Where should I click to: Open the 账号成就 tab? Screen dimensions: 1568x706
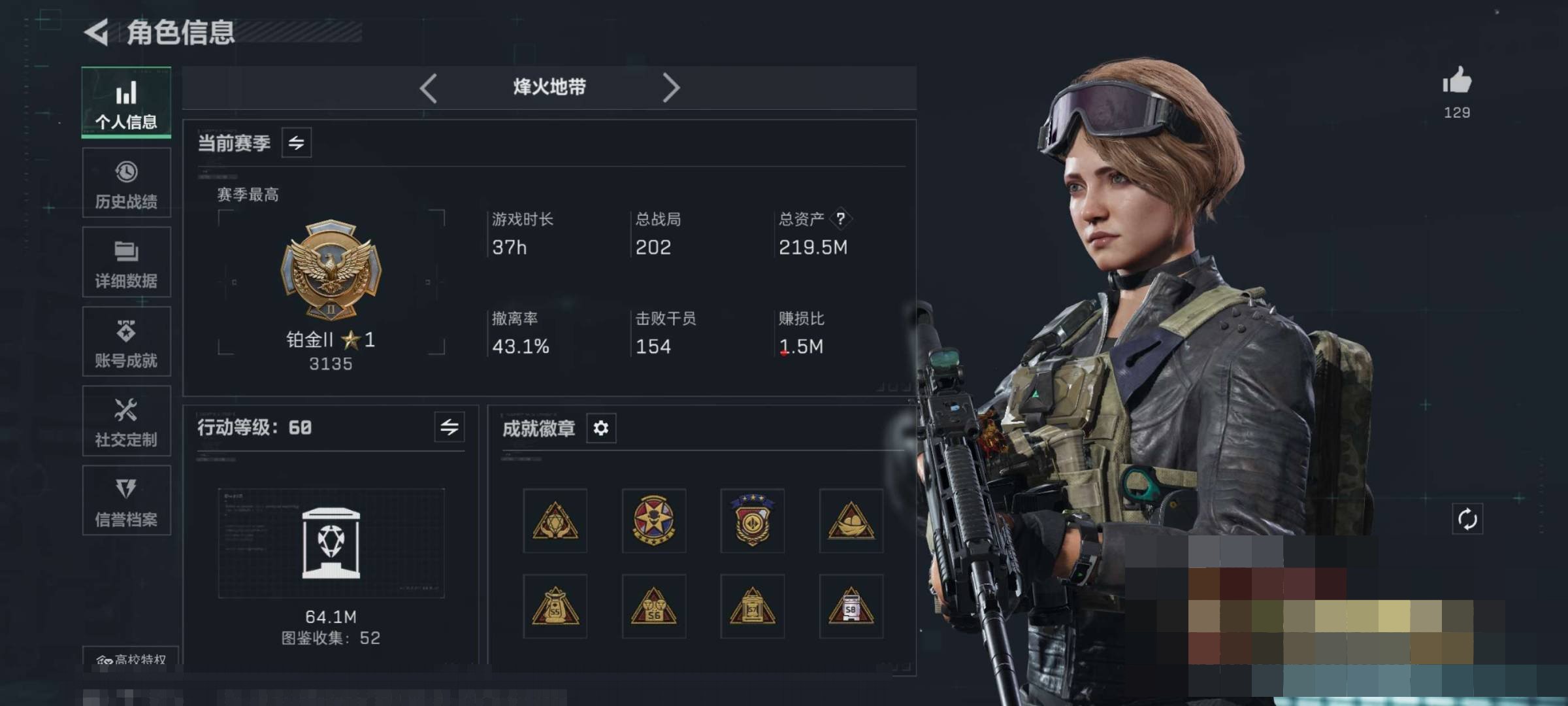[x=126, y=341]
